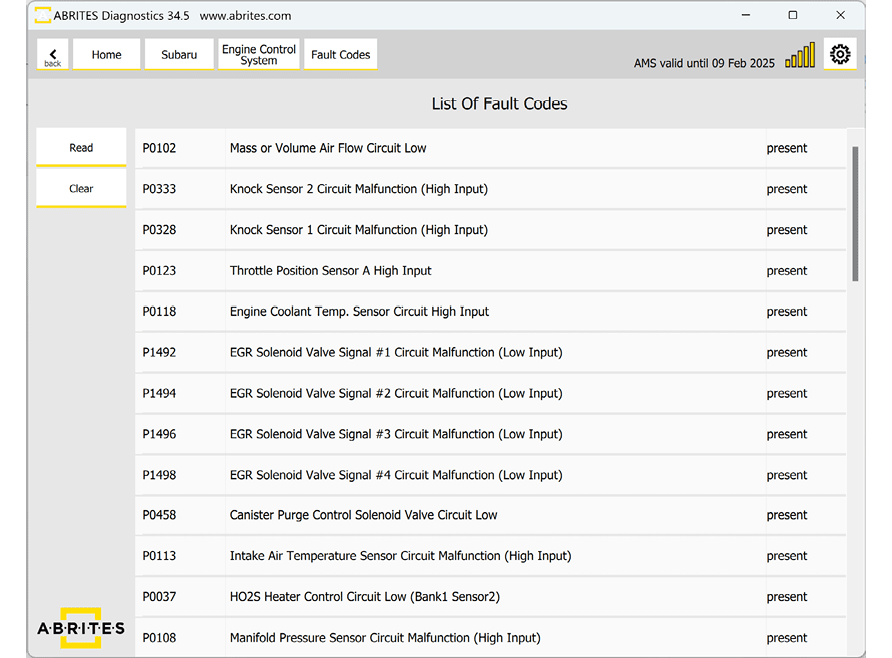Open the Subaru breadcrumb
Viewport: 892px width, 658px height.
point(179,55)
